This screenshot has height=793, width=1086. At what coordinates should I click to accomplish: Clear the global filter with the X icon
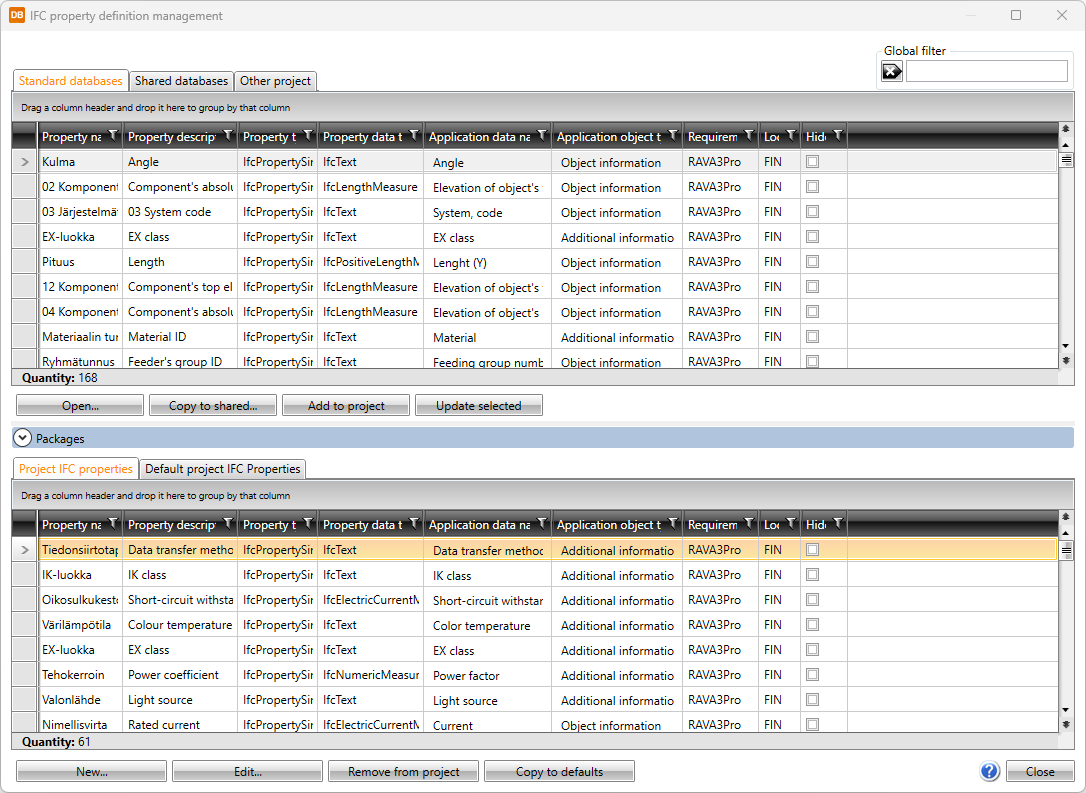(891, 71)
